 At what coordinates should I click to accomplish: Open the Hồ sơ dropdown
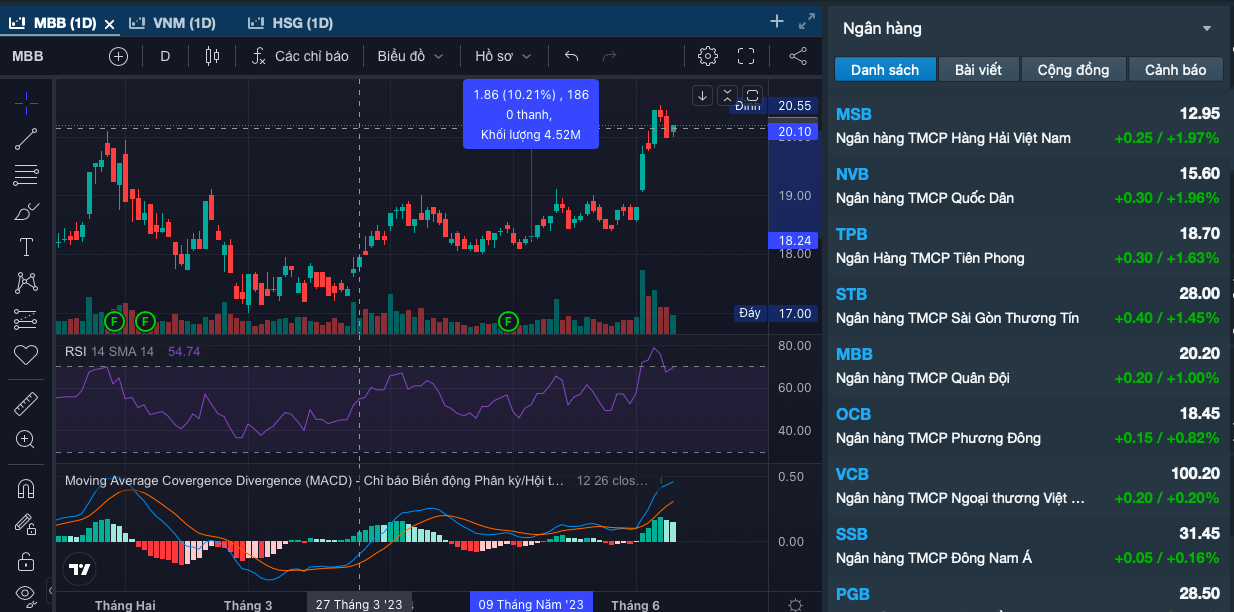(503, 56)
